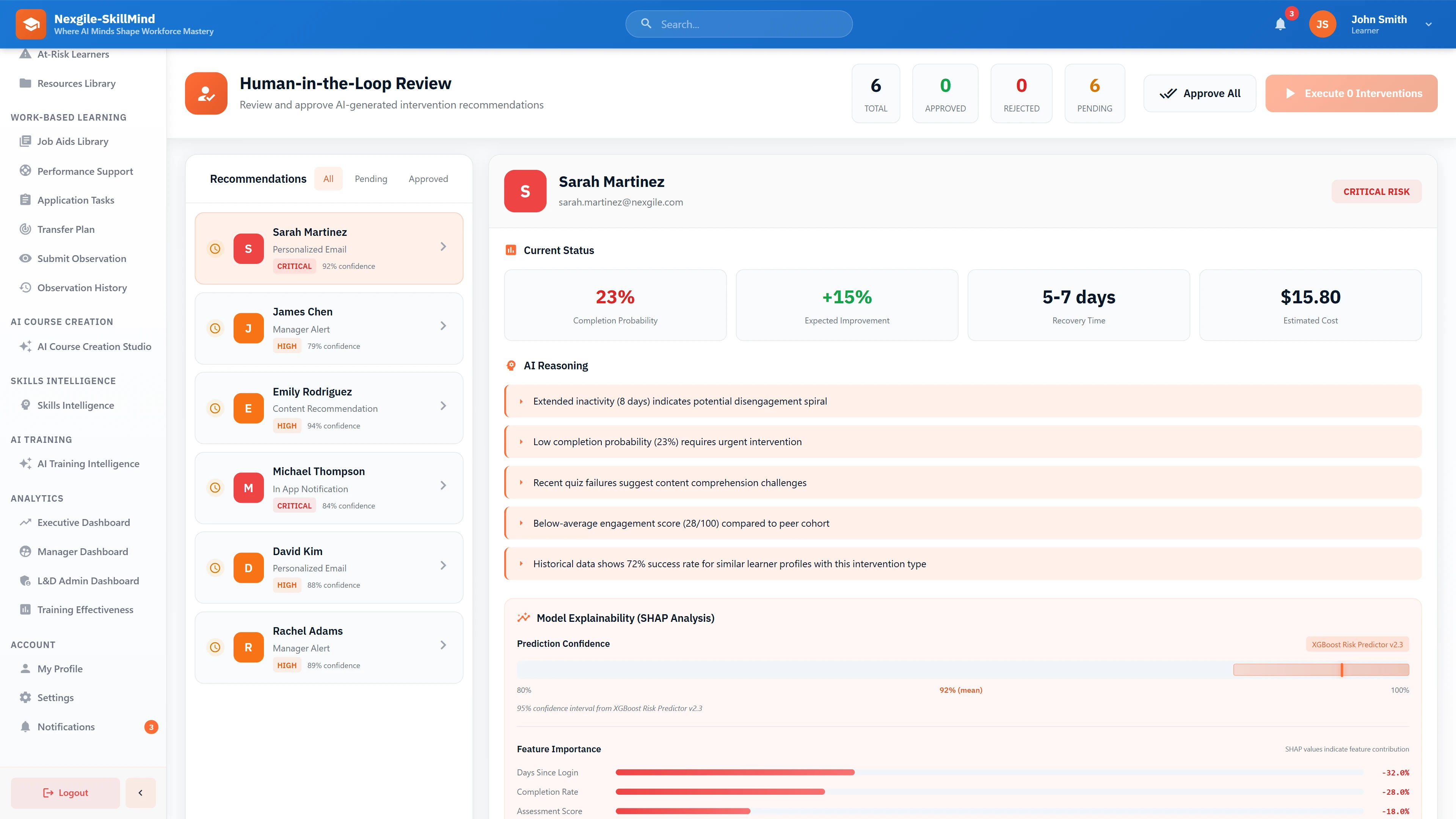Click the Nexgile-SkillMind logo icon
The height and width of the screenshot is (819, 1456).
tap(31, 24)
